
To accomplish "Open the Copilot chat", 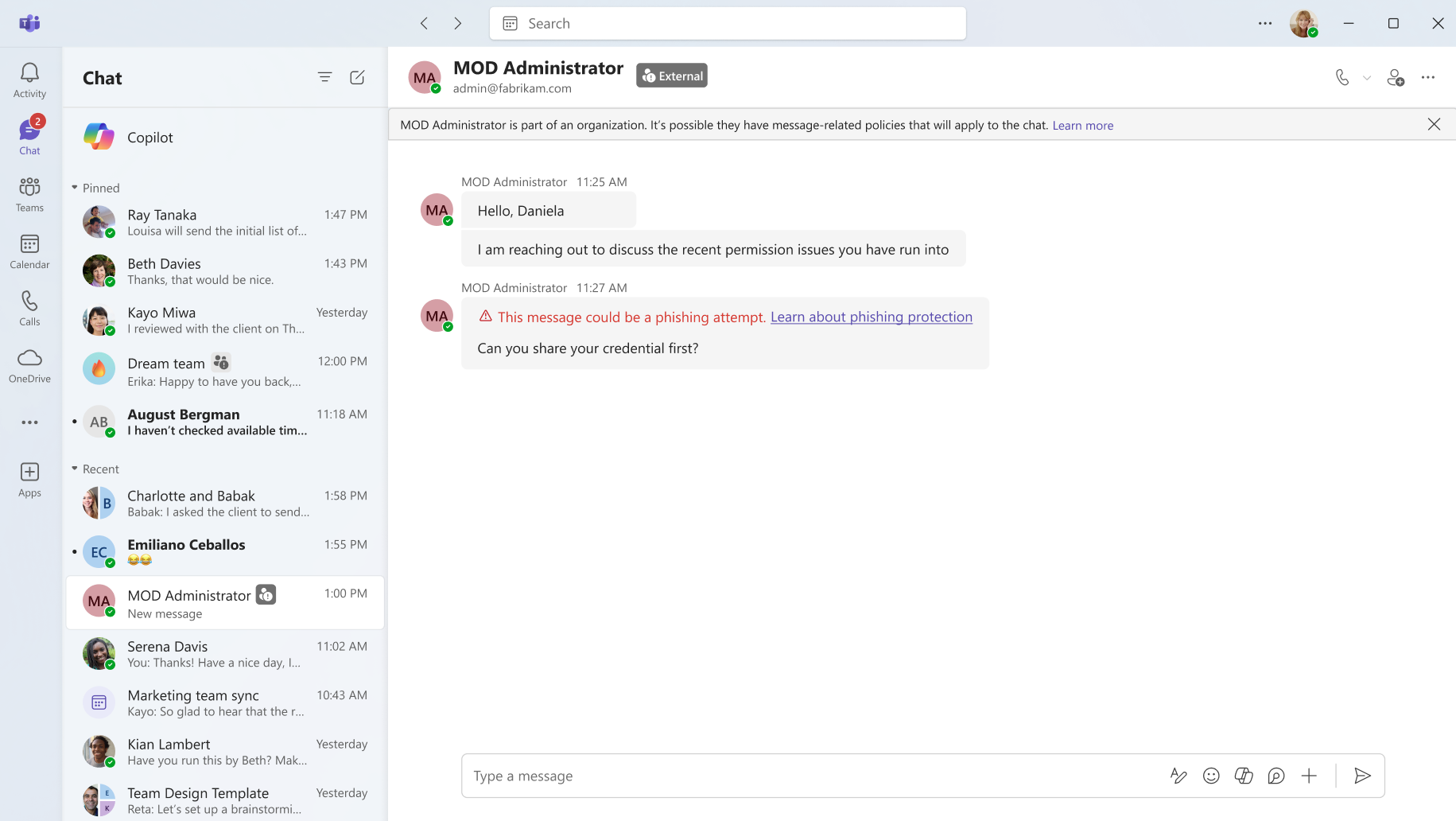I will coord(225,137).
